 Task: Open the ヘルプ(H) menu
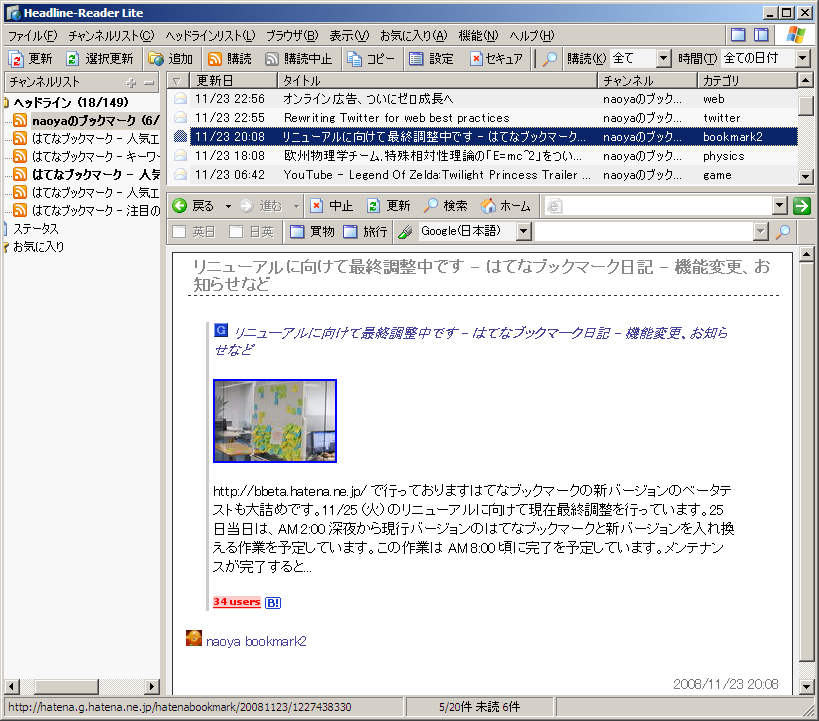[x=532, y=36]
